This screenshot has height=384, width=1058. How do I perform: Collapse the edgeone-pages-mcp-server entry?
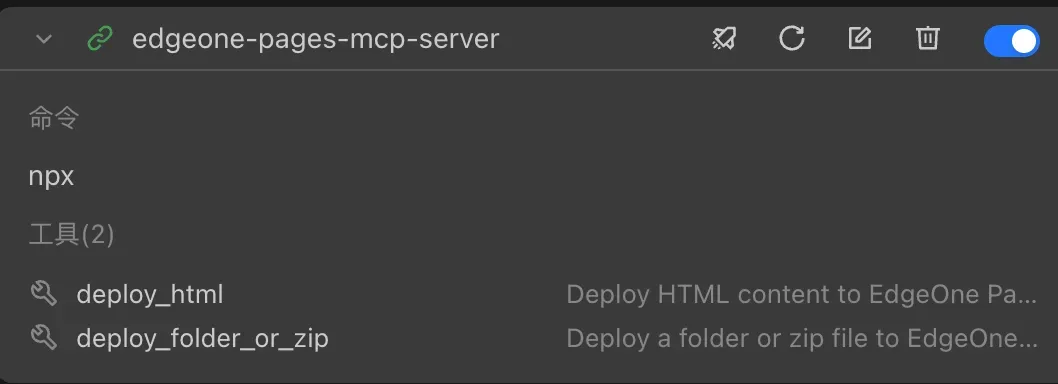pyautogui.click(x=44, y=39)
